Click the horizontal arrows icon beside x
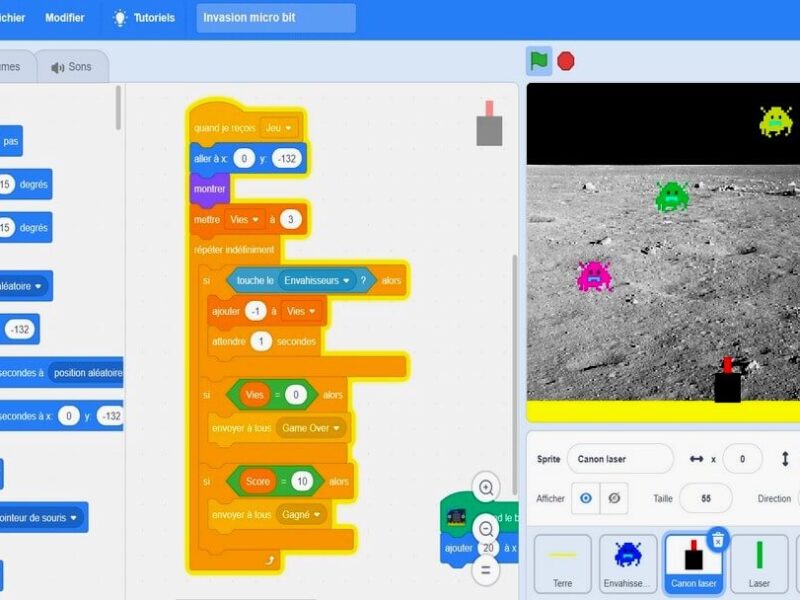Screen dimensions: 800x600 click(x=696, y=459)
